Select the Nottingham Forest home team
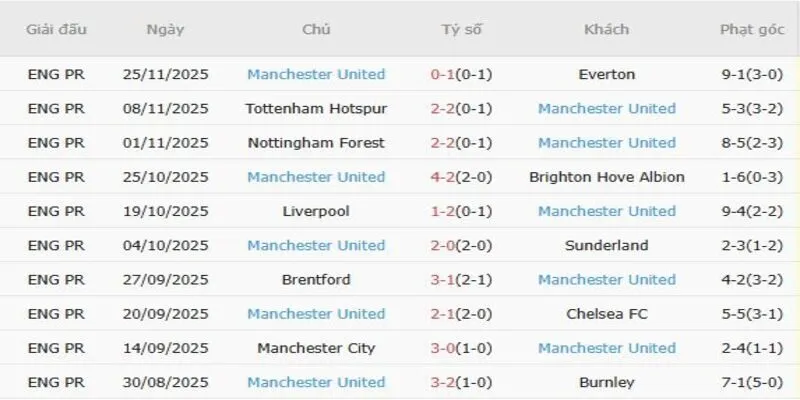The height and width of the screenshot is (400, 800). [x=316, y=142]
